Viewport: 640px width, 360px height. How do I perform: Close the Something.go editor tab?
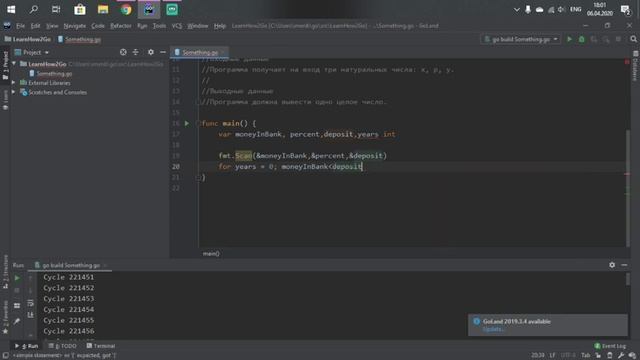(223, 52)
